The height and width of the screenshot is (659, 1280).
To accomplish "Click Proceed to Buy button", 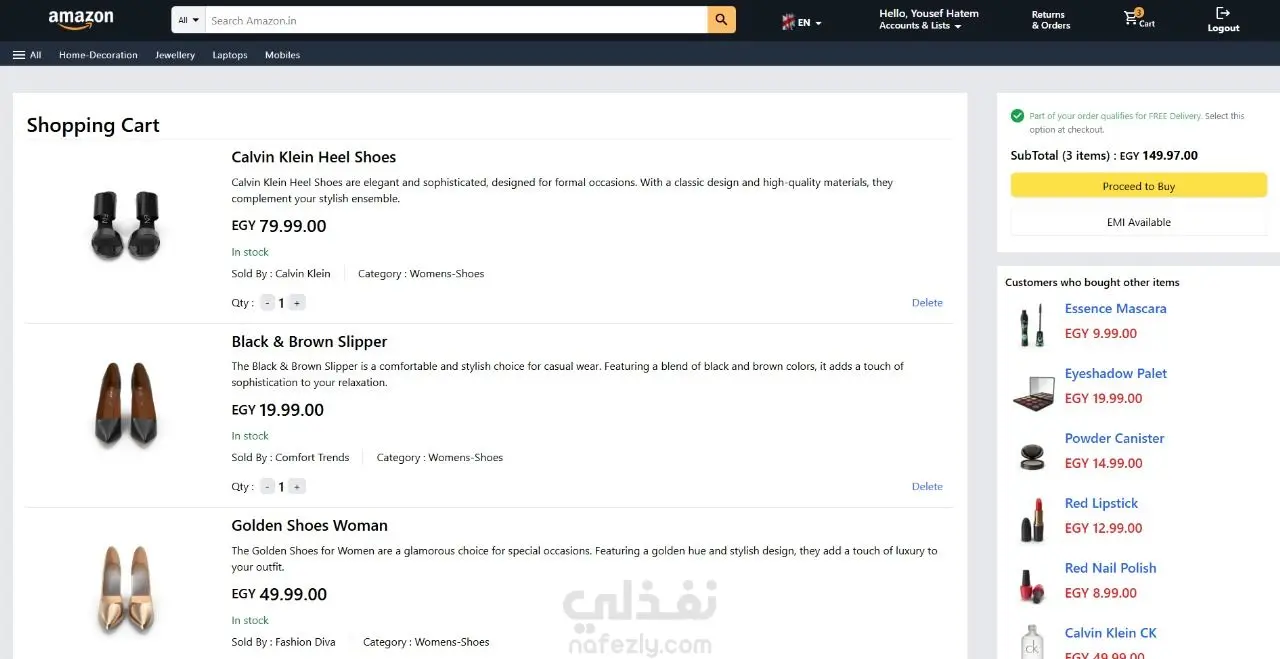I will [x=1139, y=186].
